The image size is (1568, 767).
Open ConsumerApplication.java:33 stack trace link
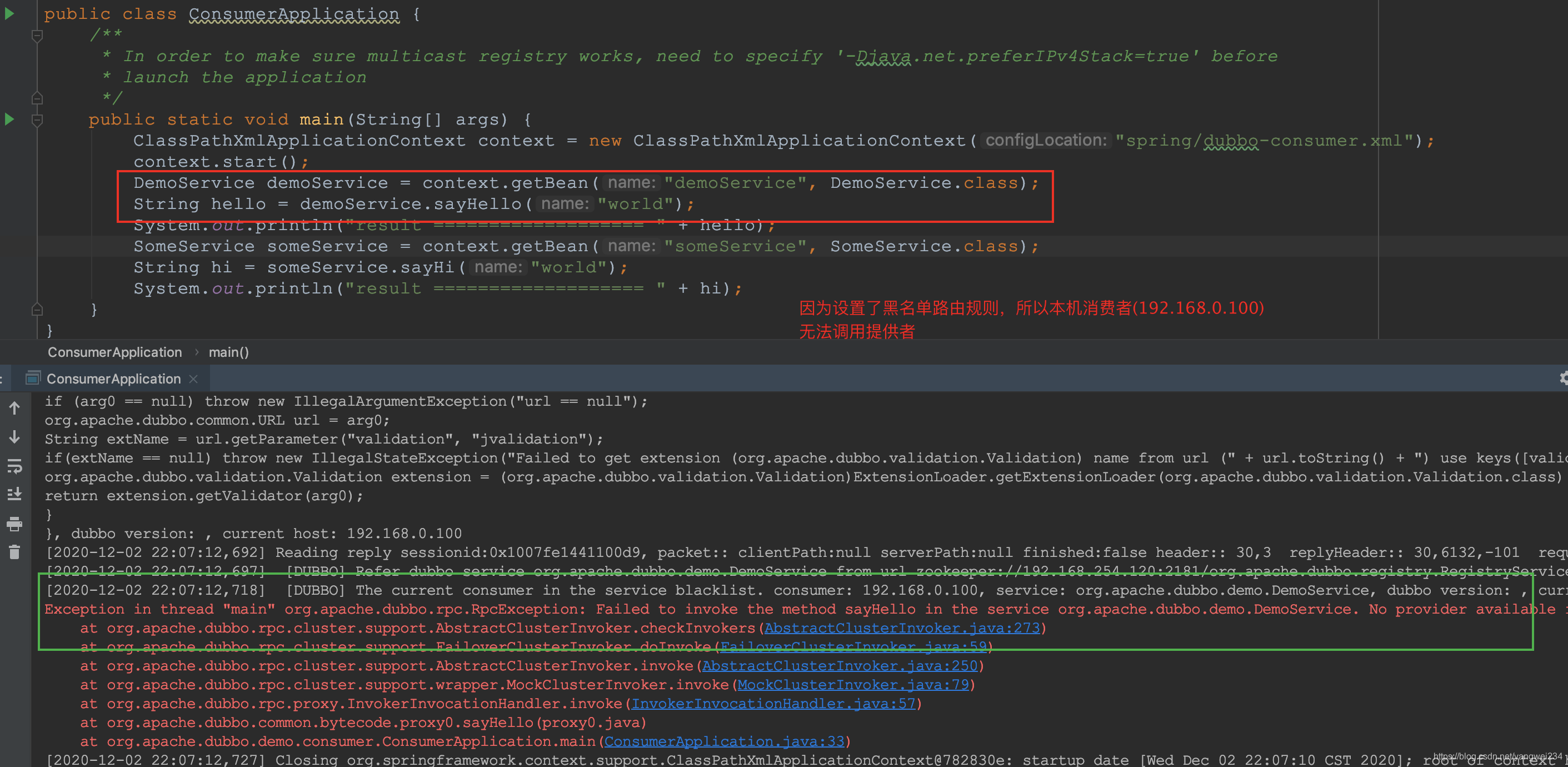(x=724, y=741)
